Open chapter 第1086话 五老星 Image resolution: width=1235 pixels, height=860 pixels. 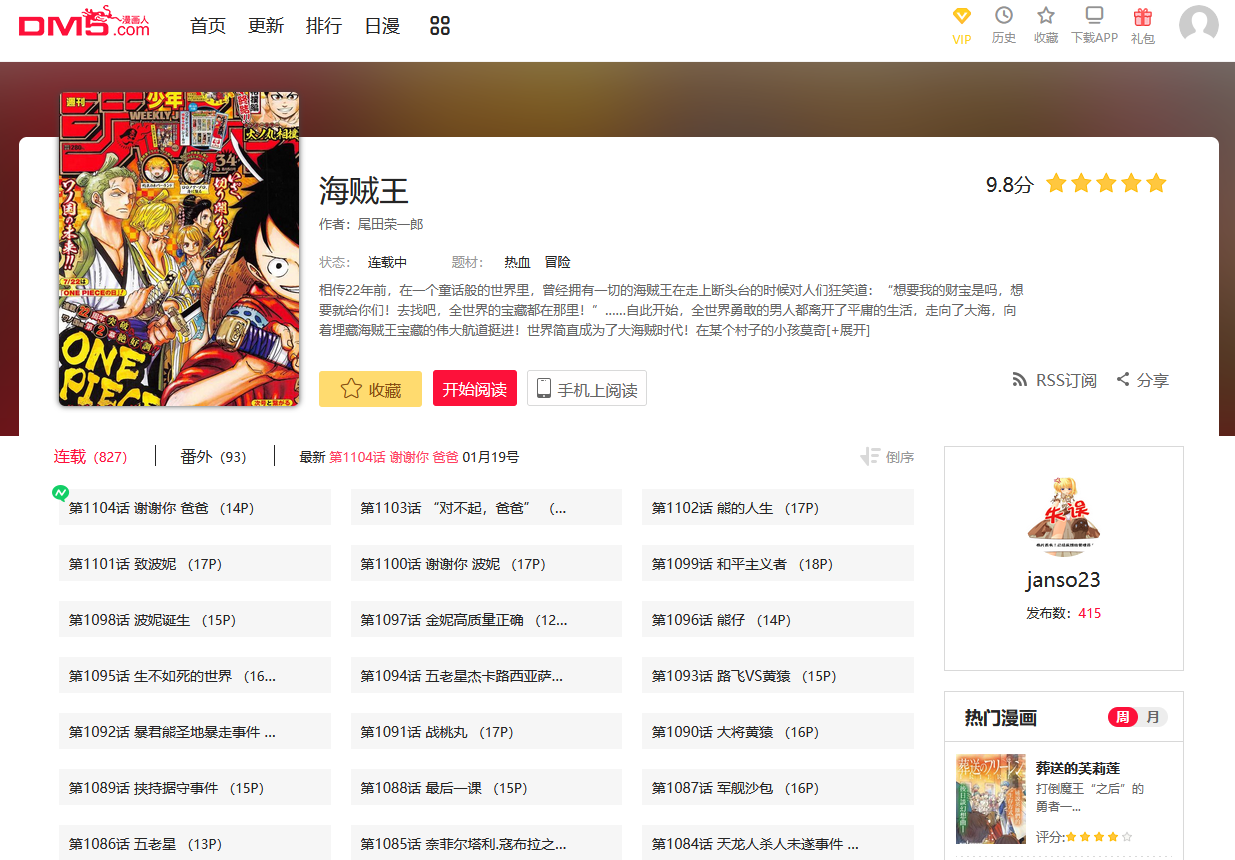195,843
